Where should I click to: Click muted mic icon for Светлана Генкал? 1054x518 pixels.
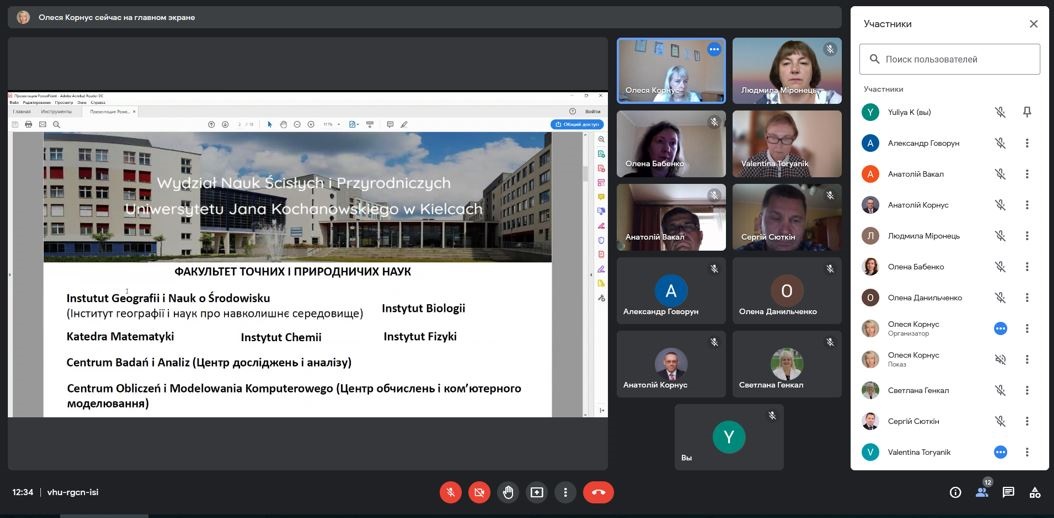point(1000,390)
